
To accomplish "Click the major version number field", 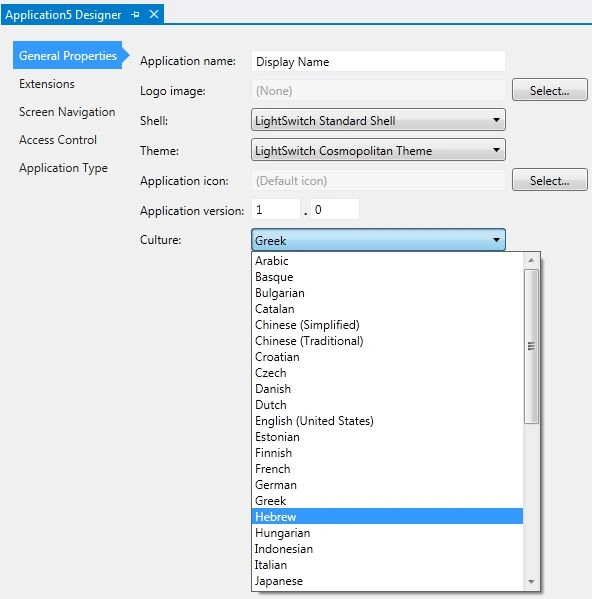I will tap(275, 209).
